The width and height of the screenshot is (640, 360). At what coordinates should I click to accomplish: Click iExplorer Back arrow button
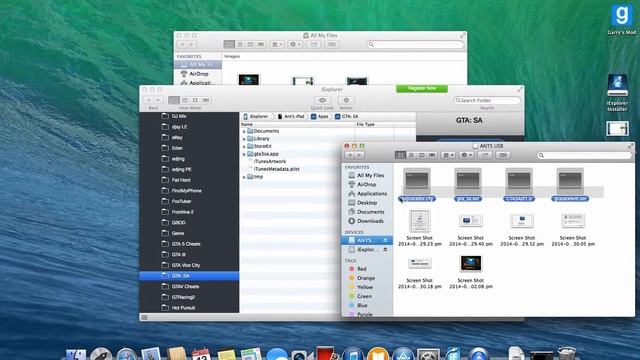click(x=149, y=100)
